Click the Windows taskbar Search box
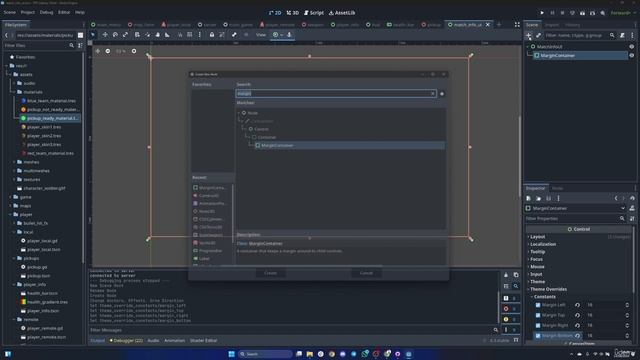The width and height of the screenshot is (640, 360). pos(265,354)
